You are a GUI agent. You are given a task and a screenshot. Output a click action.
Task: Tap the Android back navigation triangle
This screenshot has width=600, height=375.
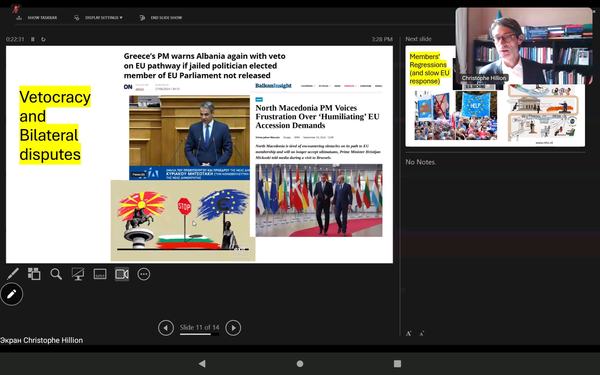point(202,364)
